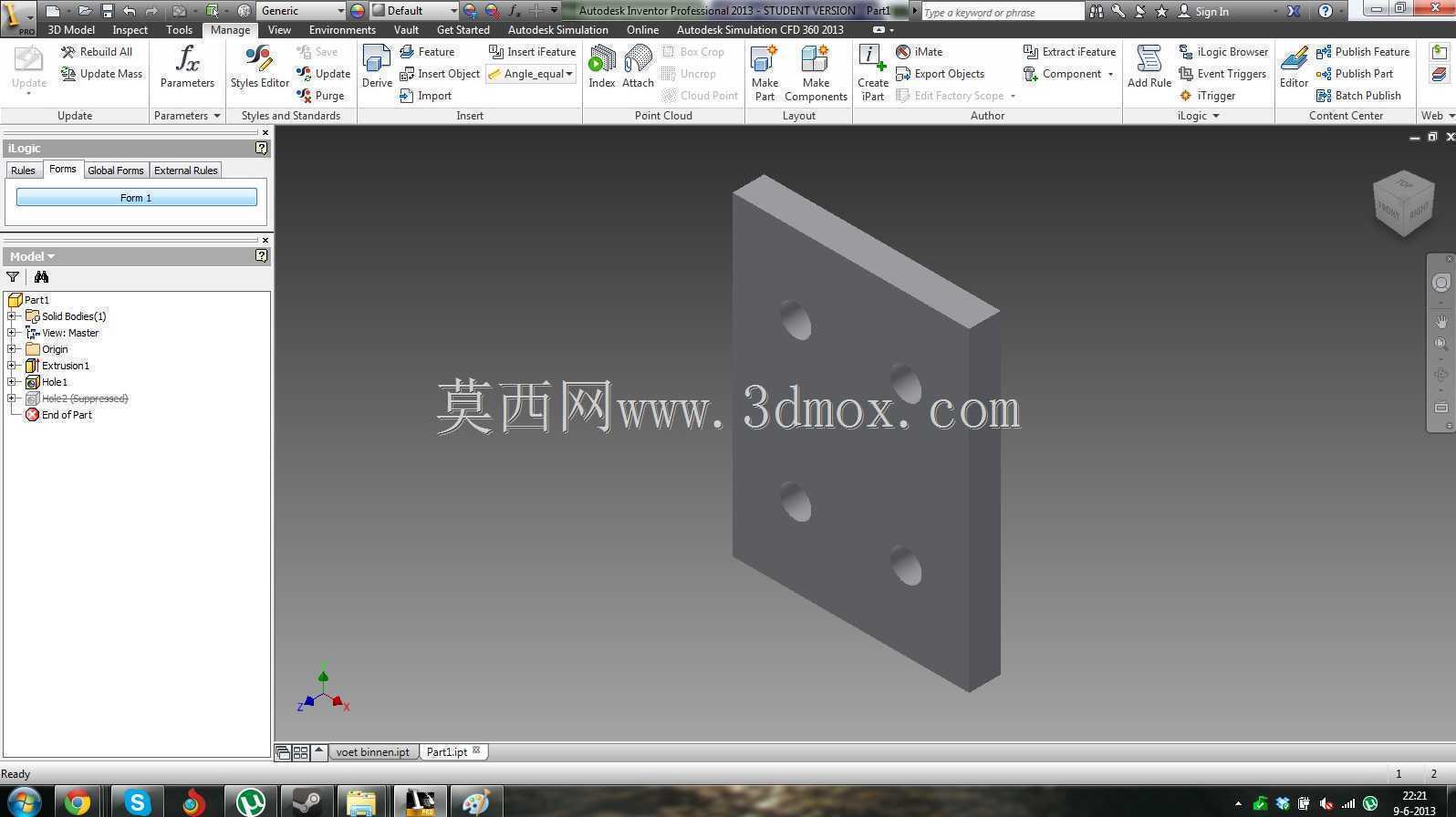Click the filter icon in Model browser
The width and height of the screenshot is (1456, 817).
(13, 277)
